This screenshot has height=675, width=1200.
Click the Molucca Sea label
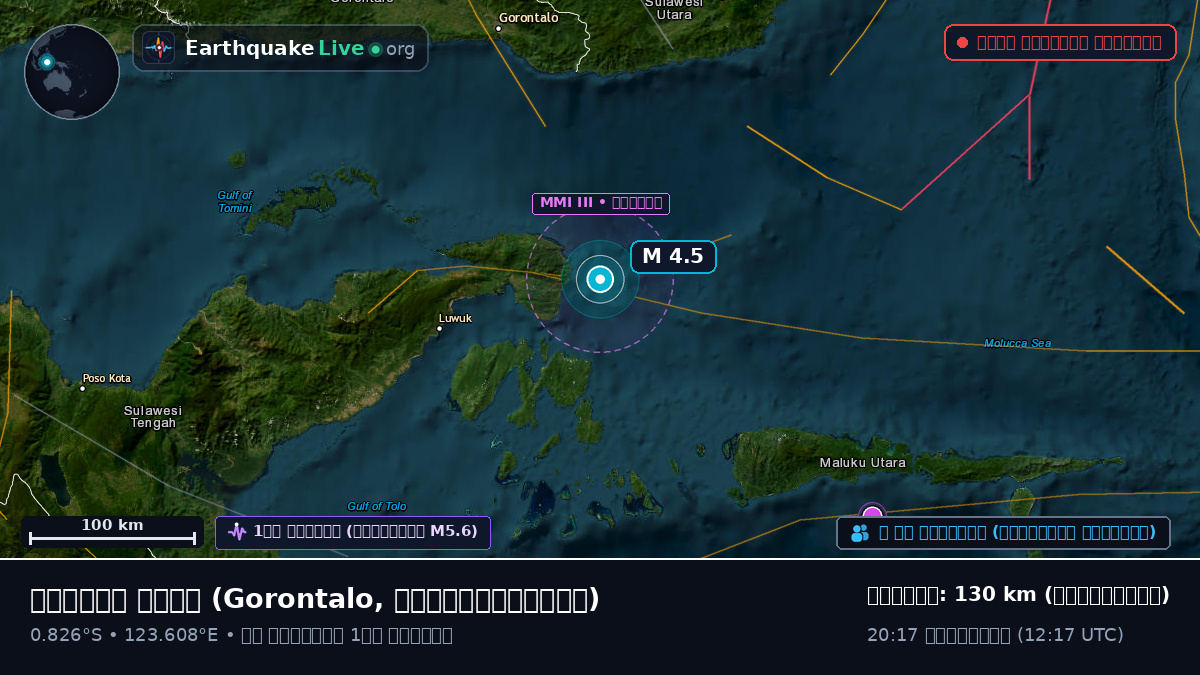(1017, 343)
